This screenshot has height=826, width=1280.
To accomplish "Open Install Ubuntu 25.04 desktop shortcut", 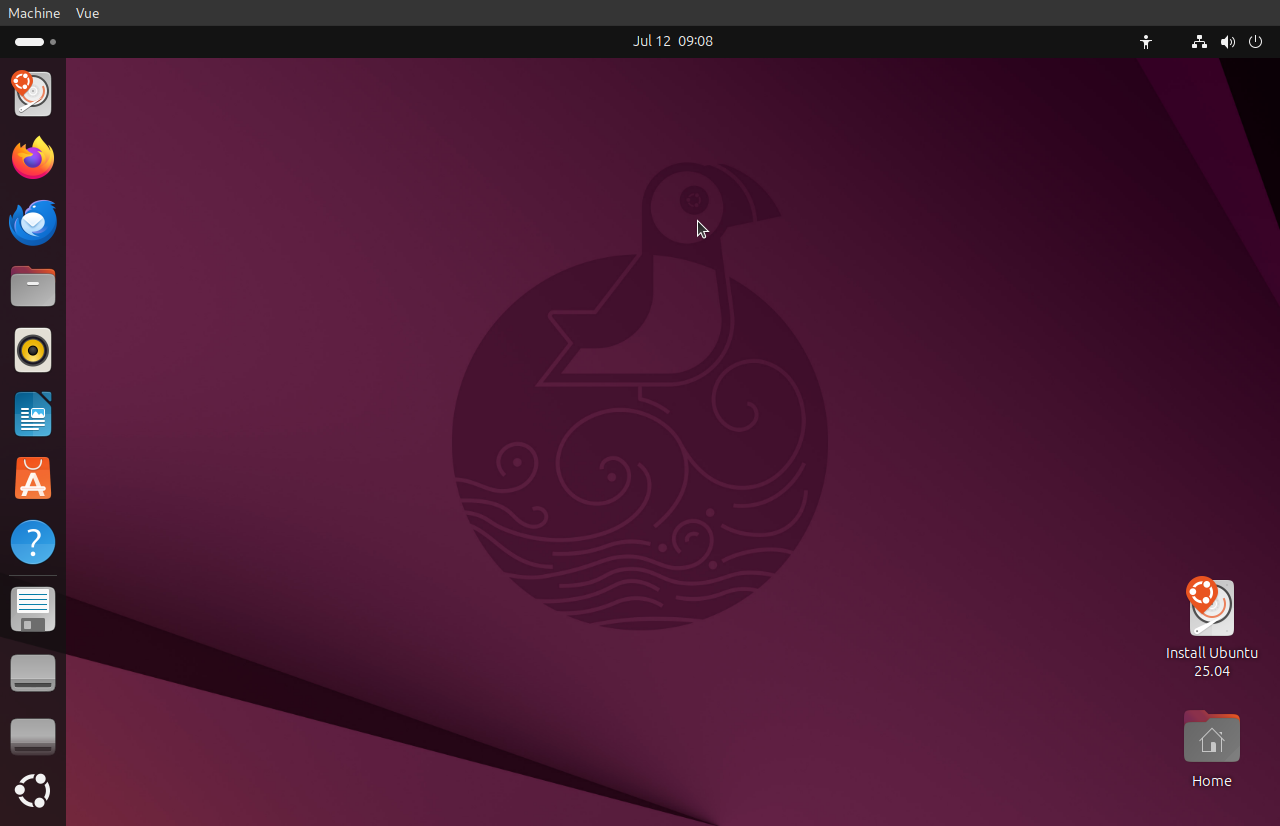I will (x=1211, y=608).
